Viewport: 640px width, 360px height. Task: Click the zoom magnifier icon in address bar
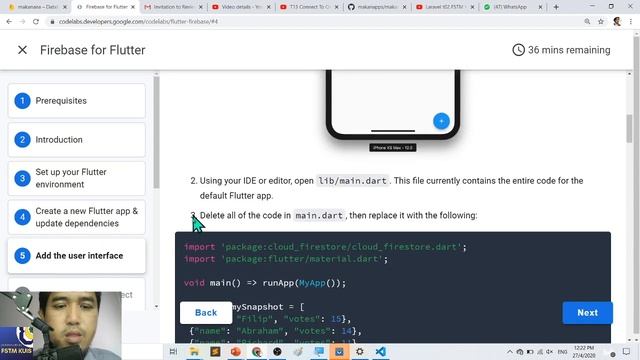[x=587, y=21]
